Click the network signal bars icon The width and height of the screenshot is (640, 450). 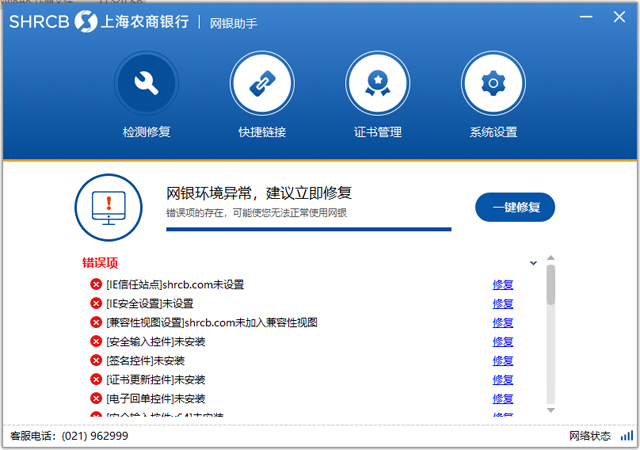(x=627, y=435)
